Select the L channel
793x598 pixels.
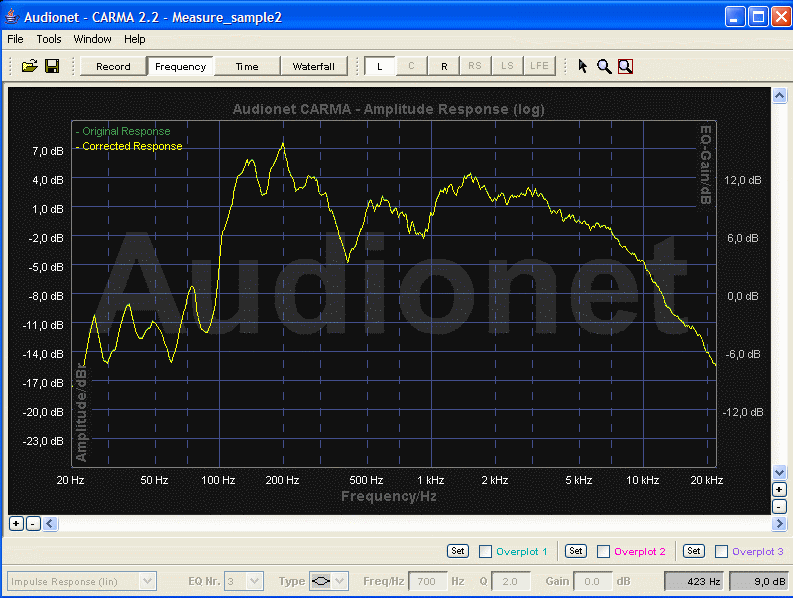(380, 66)
